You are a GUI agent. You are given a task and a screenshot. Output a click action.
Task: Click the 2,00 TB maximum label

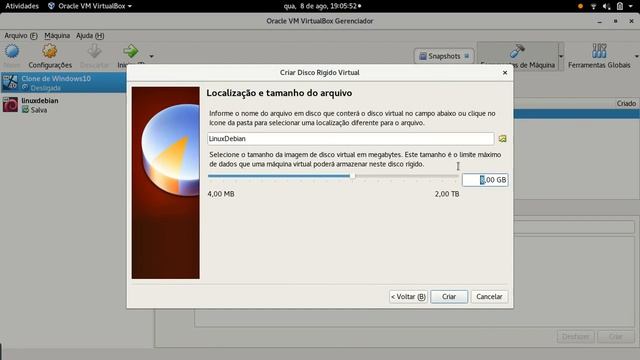pyautogui.click(x=447, y=194)
